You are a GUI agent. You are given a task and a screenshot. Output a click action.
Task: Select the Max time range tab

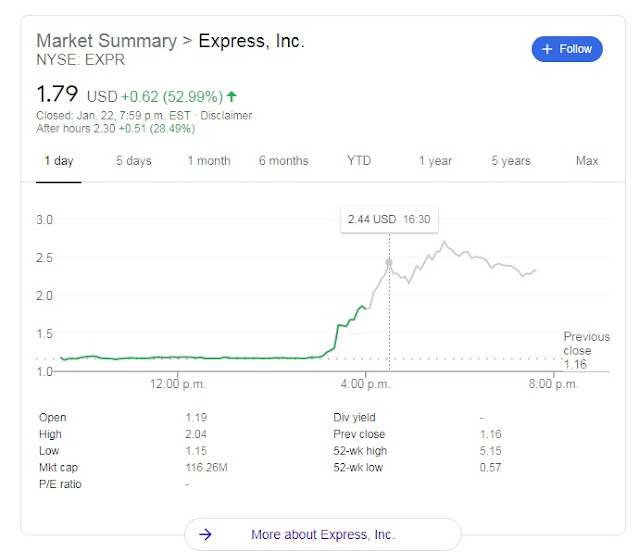pos(587,161)
